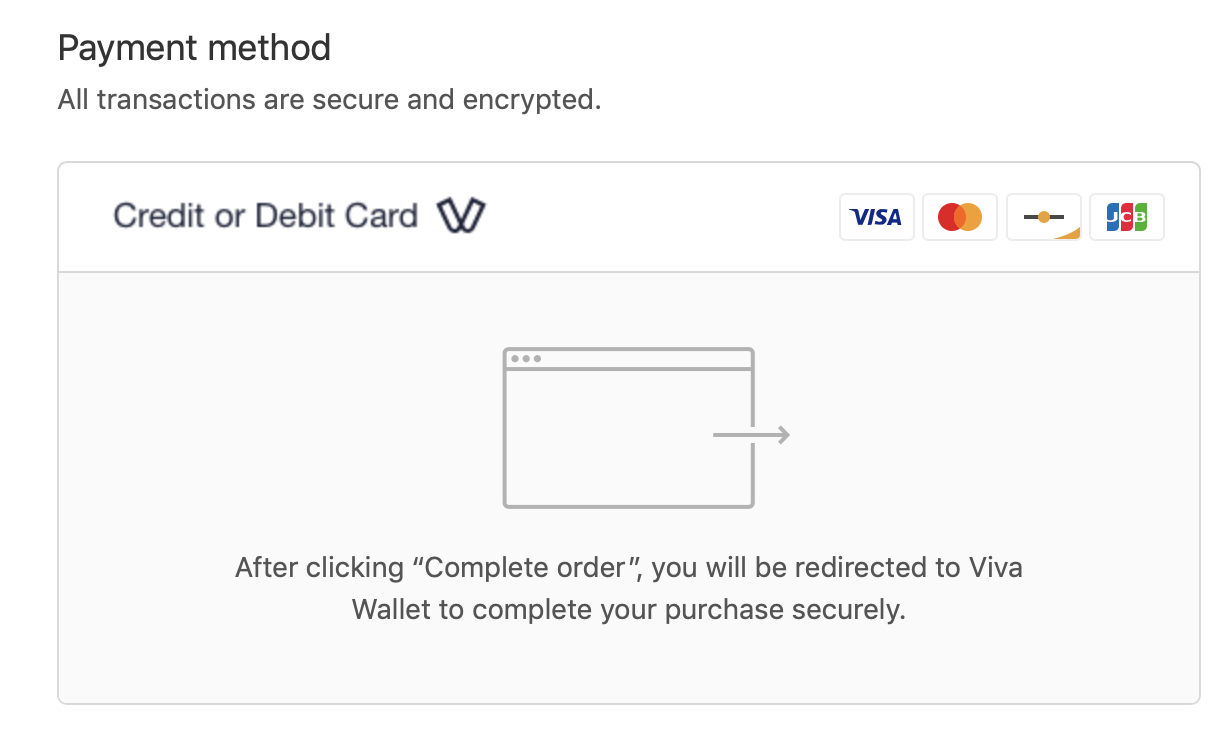Click the Dankort card badge
The image size is (1230, 742).
tap(1043, 216)
